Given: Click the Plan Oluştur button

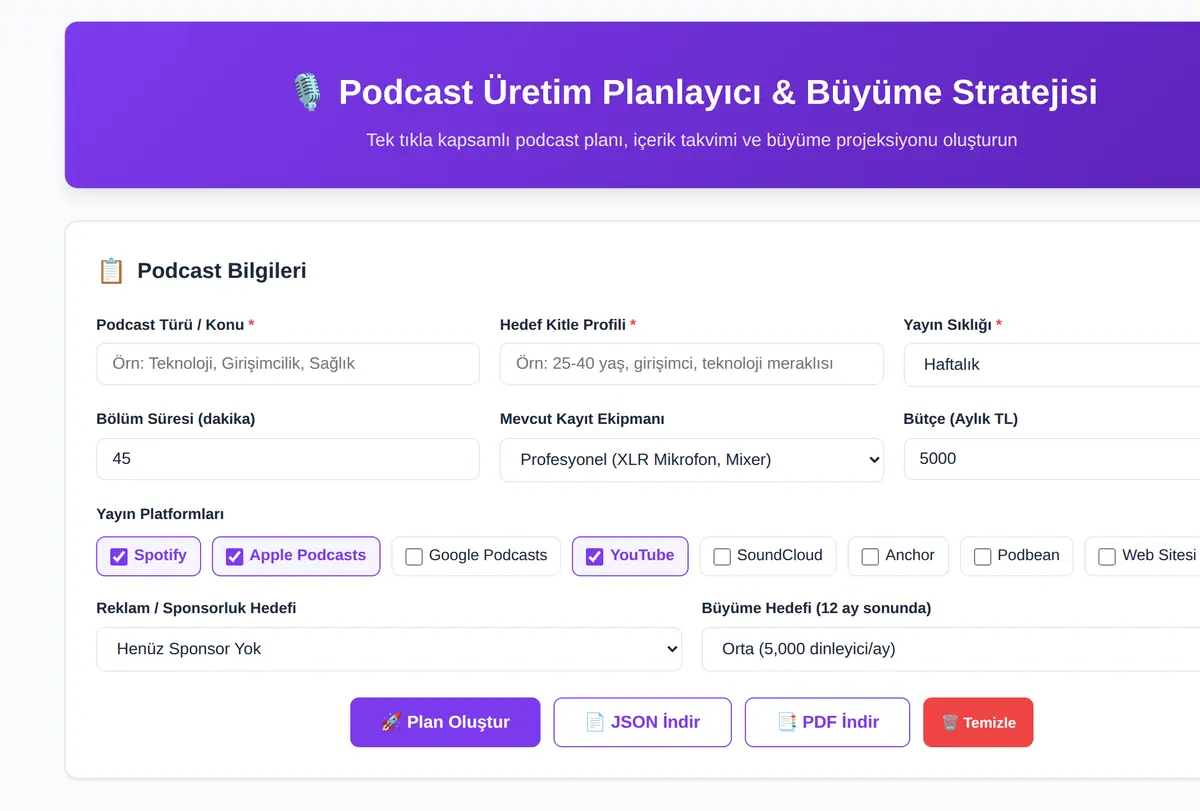Looking at the screenshot, I should (x=445, y=722).
